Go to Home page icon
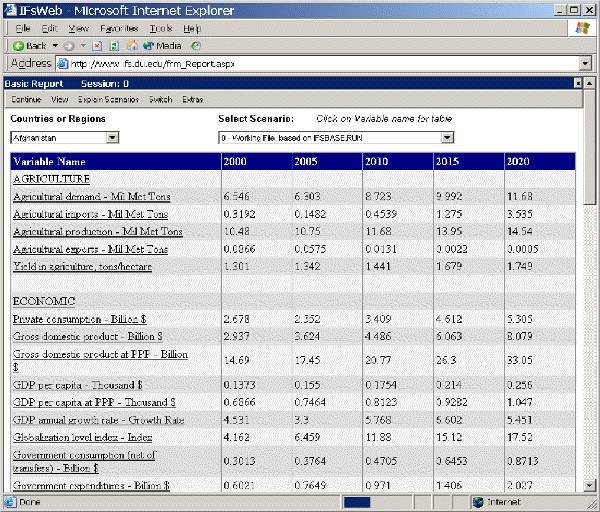This screenshot has width=600, height=512. coord(132,46)
